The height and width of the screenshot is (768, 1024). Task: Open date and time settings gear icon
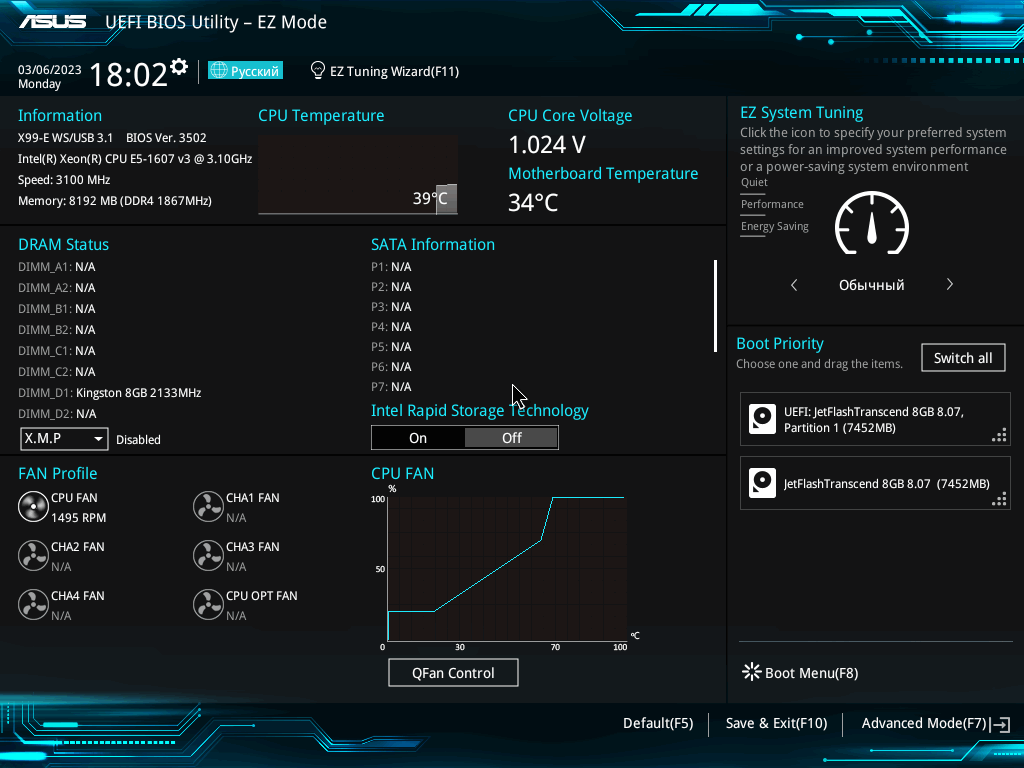[179, 67]
